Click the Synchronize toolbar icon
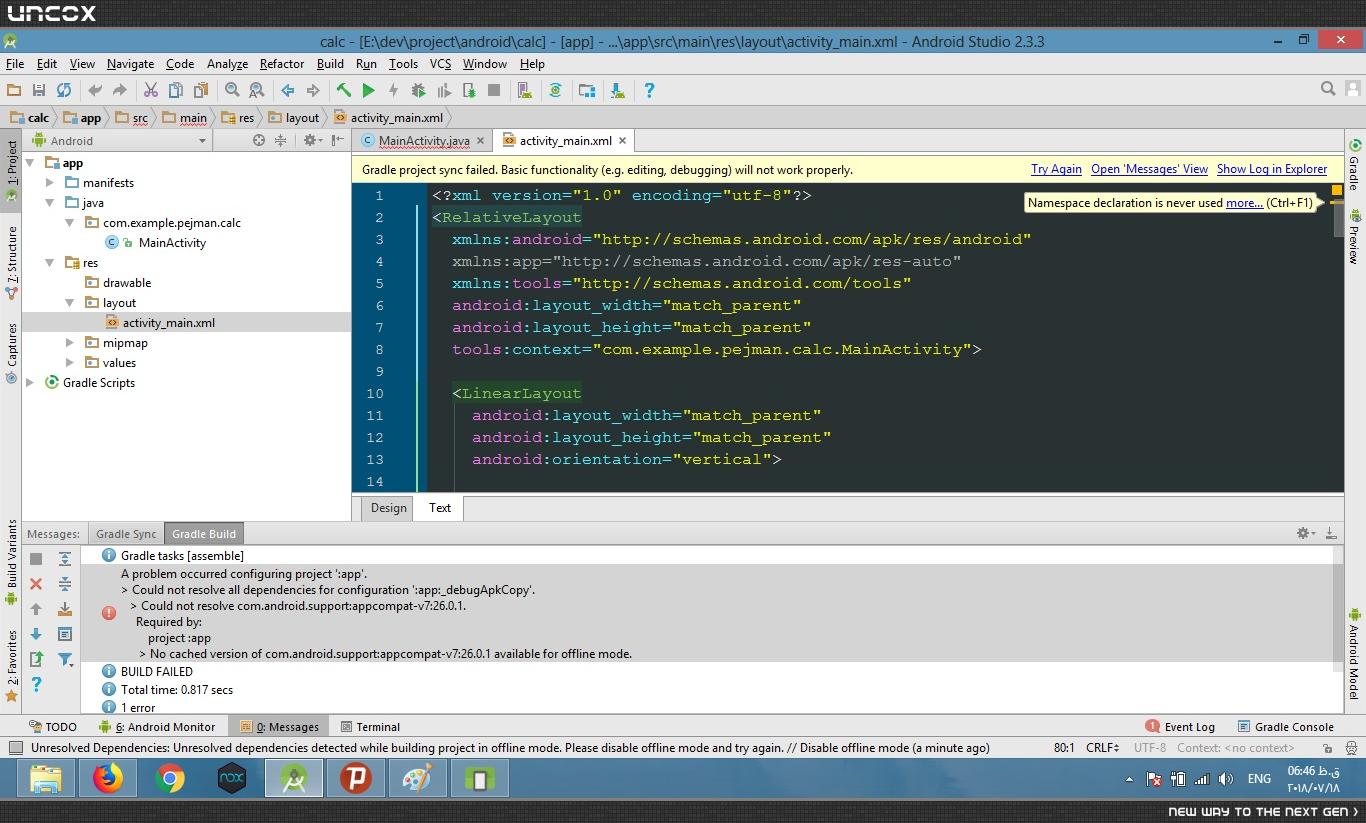The height and width of the screenshot is (823, 1366). (64, 90)
